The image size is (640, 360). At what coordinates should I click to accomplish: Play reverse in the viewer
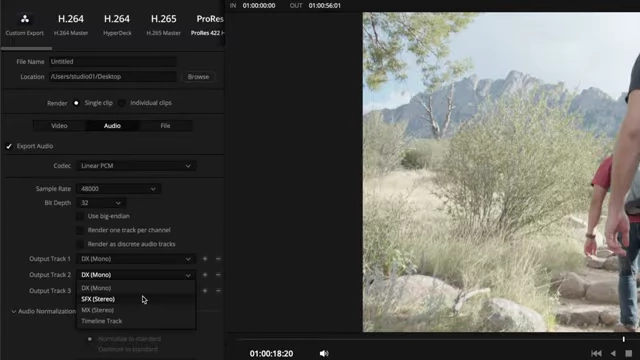(x=613, y=353)
